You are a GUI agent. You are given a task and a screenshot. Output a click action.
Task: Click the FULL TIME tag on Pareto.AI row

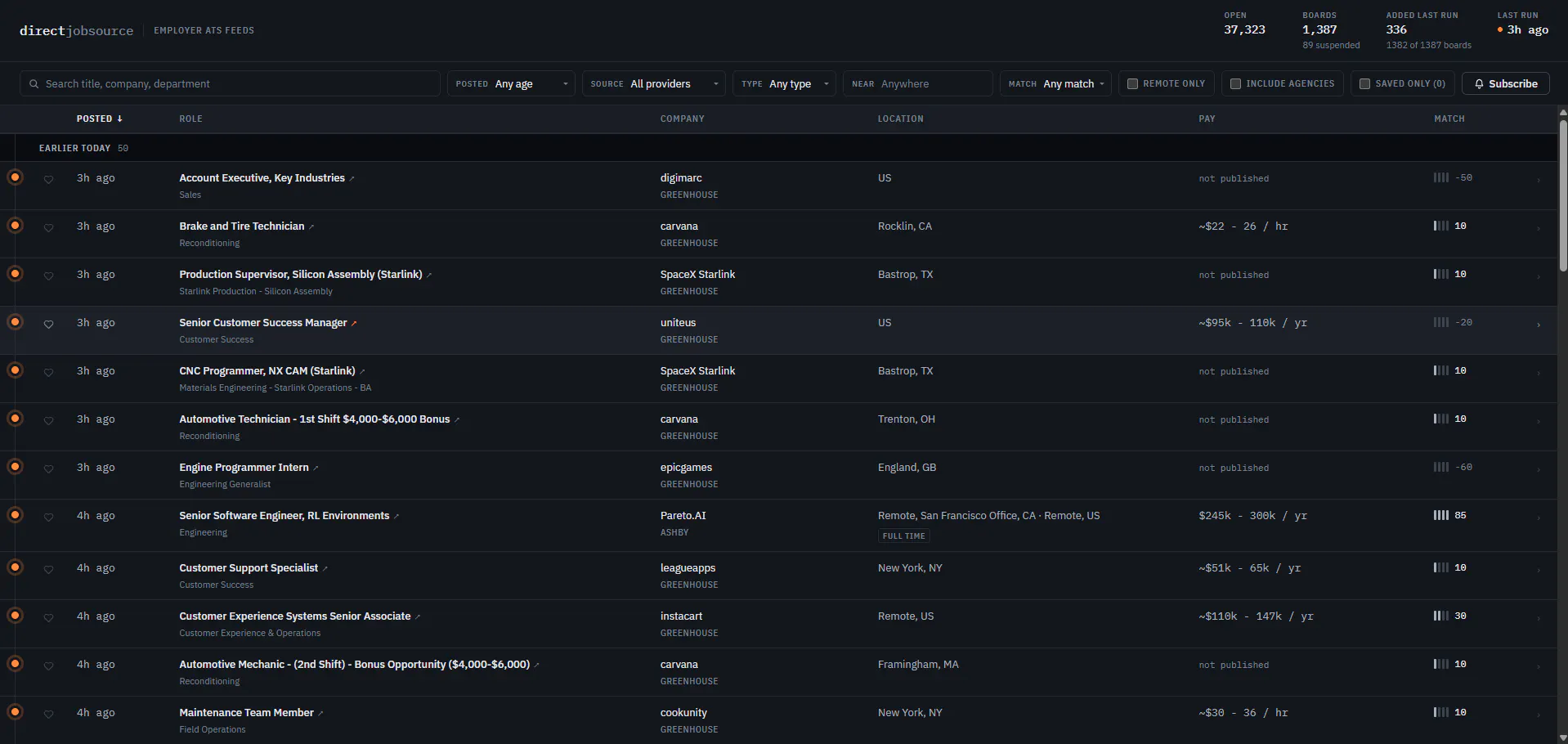903,536
